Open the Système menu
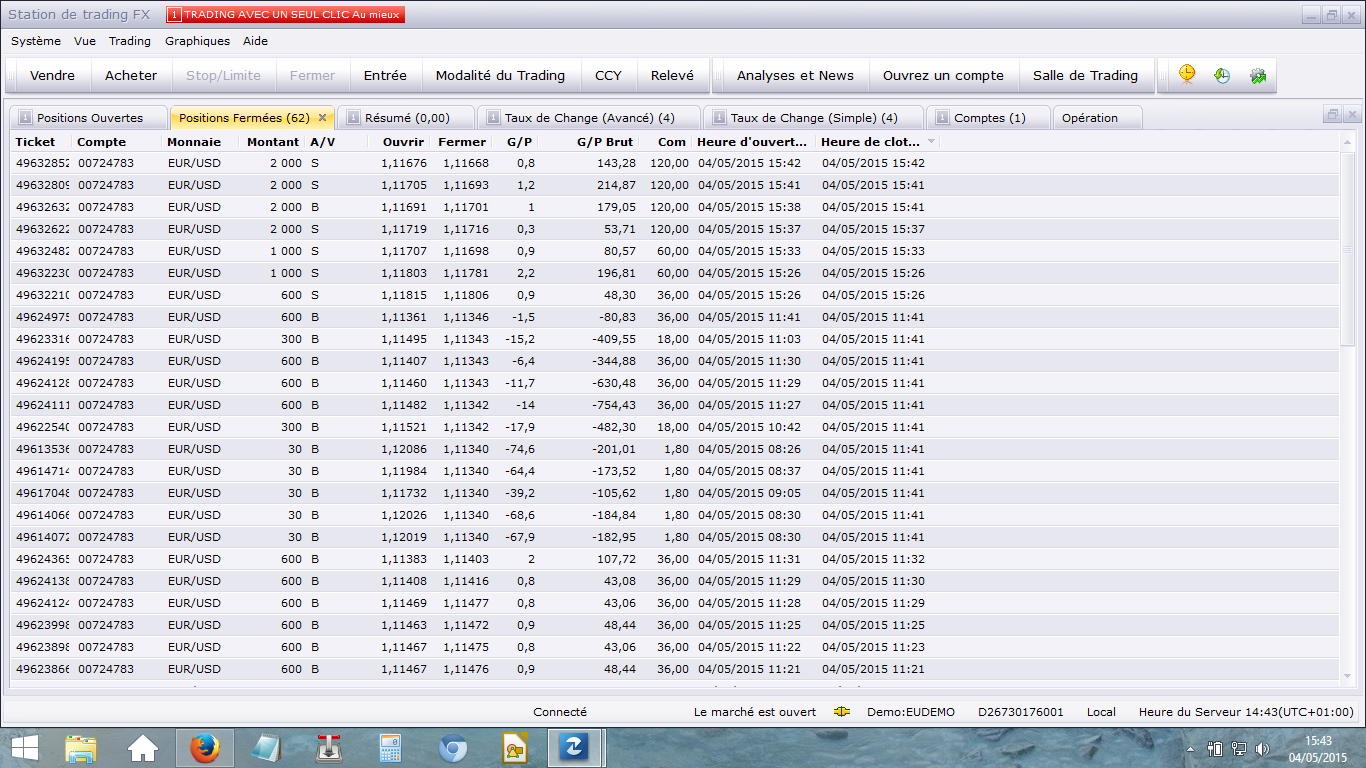 click(x=36, y=41)
